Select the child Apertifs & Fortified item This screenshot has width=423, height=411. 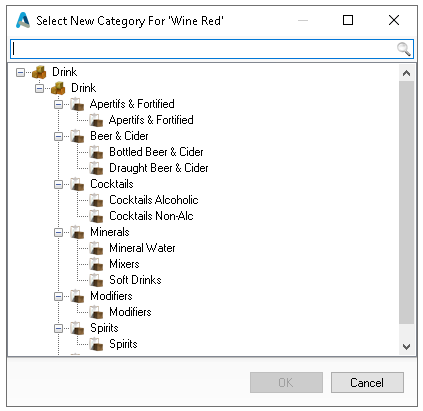(151, 120)
